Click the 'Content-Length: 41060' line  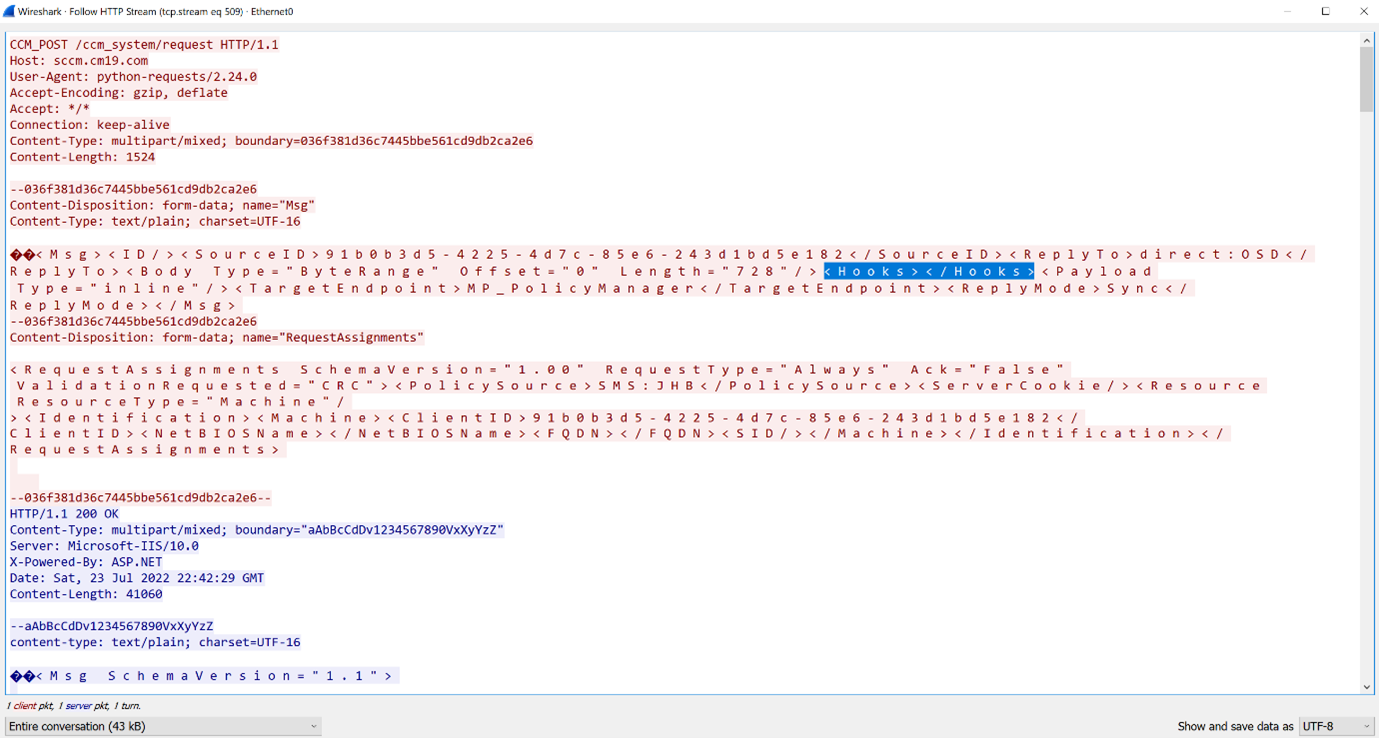(x=86, y=594)
